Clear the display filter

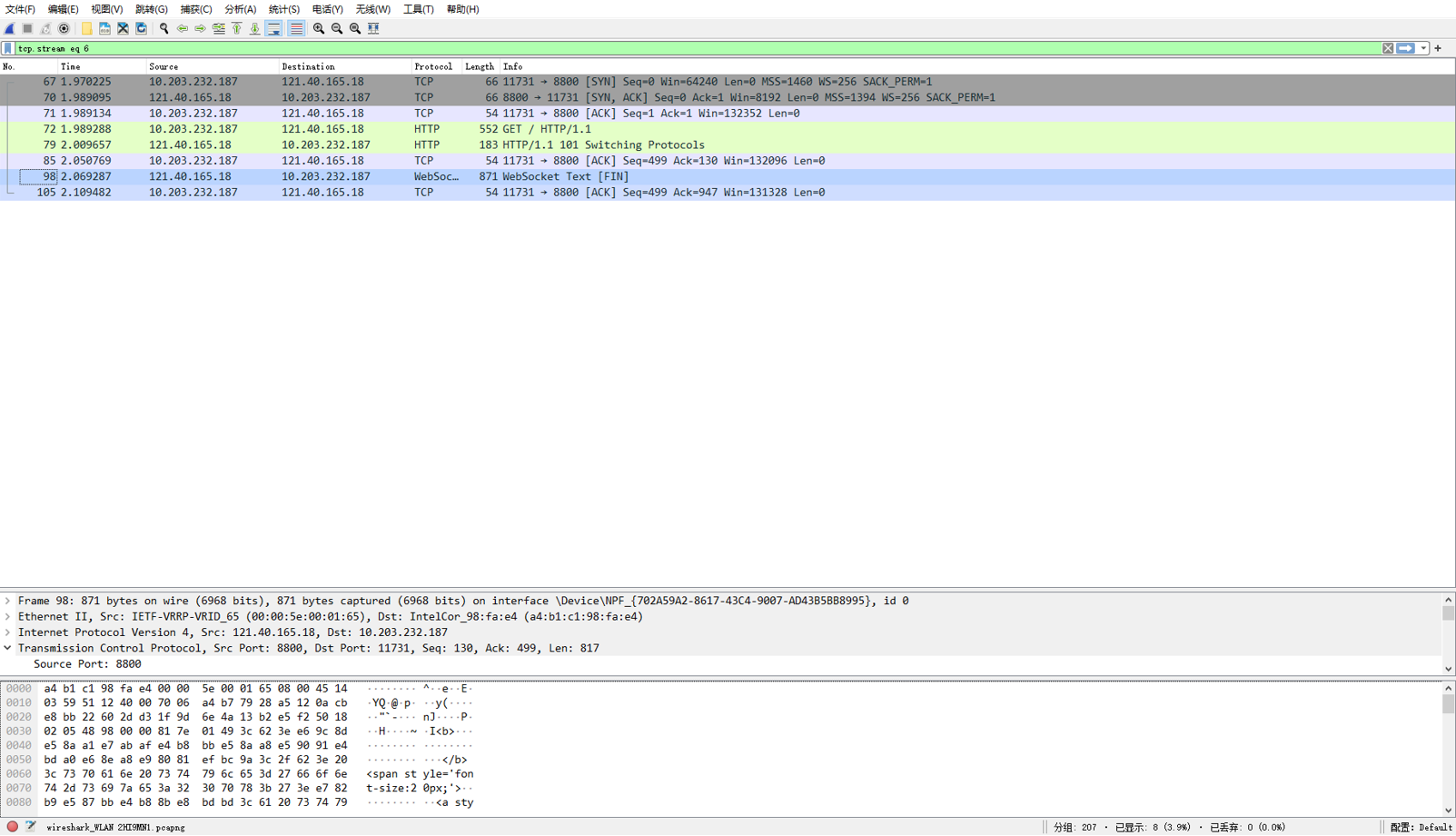pyautogui.click(x=1388, y=48)
